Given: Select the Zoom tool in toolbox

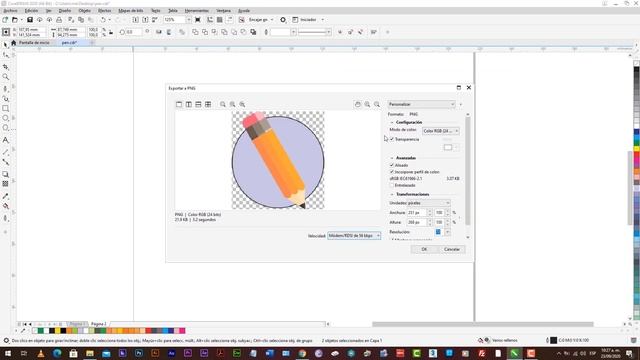Looking at the screenshot, I should (x=6, y=77).
